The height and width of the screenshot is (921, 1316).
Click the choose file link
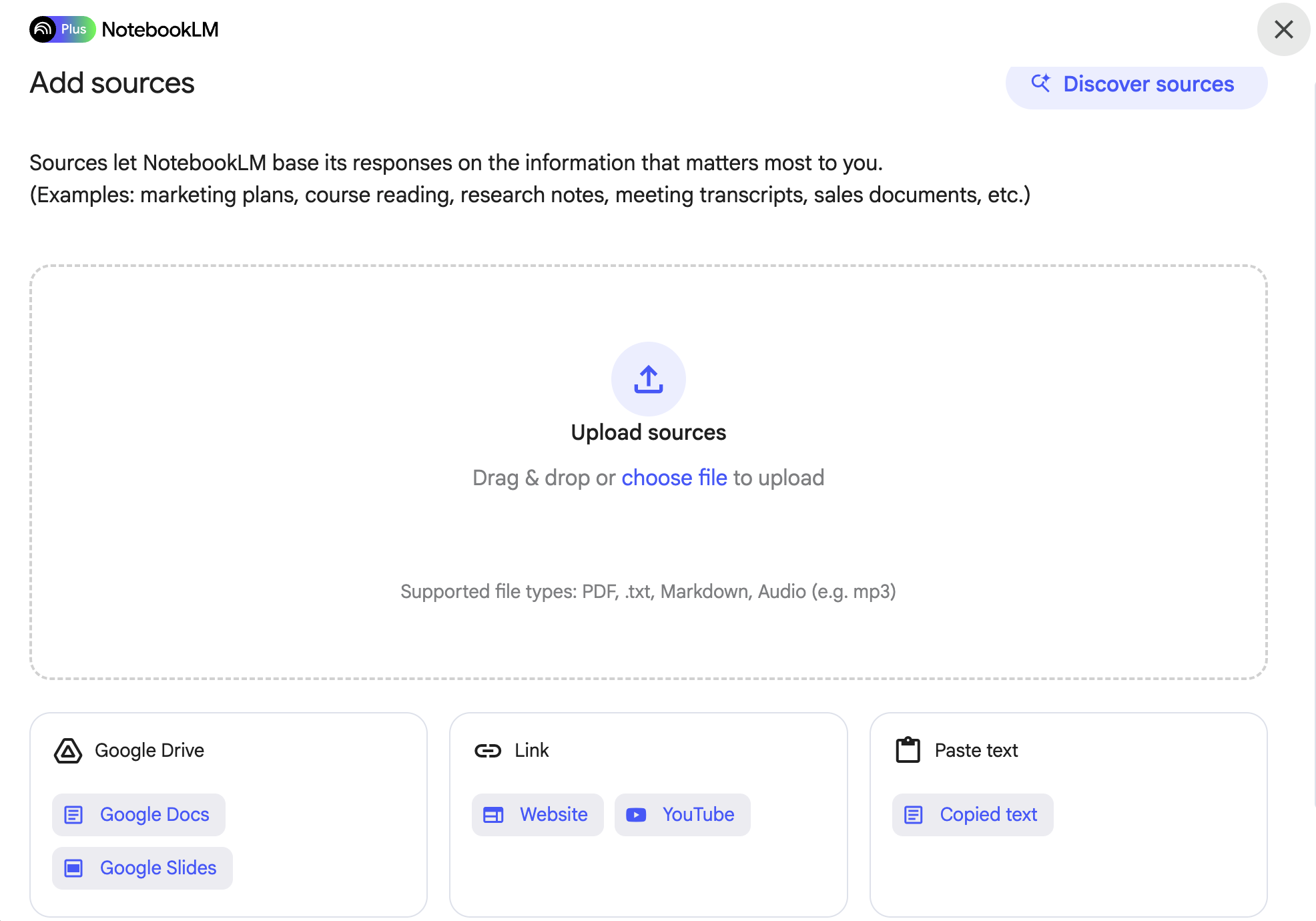pyautogui.click(x=674, y=478)
